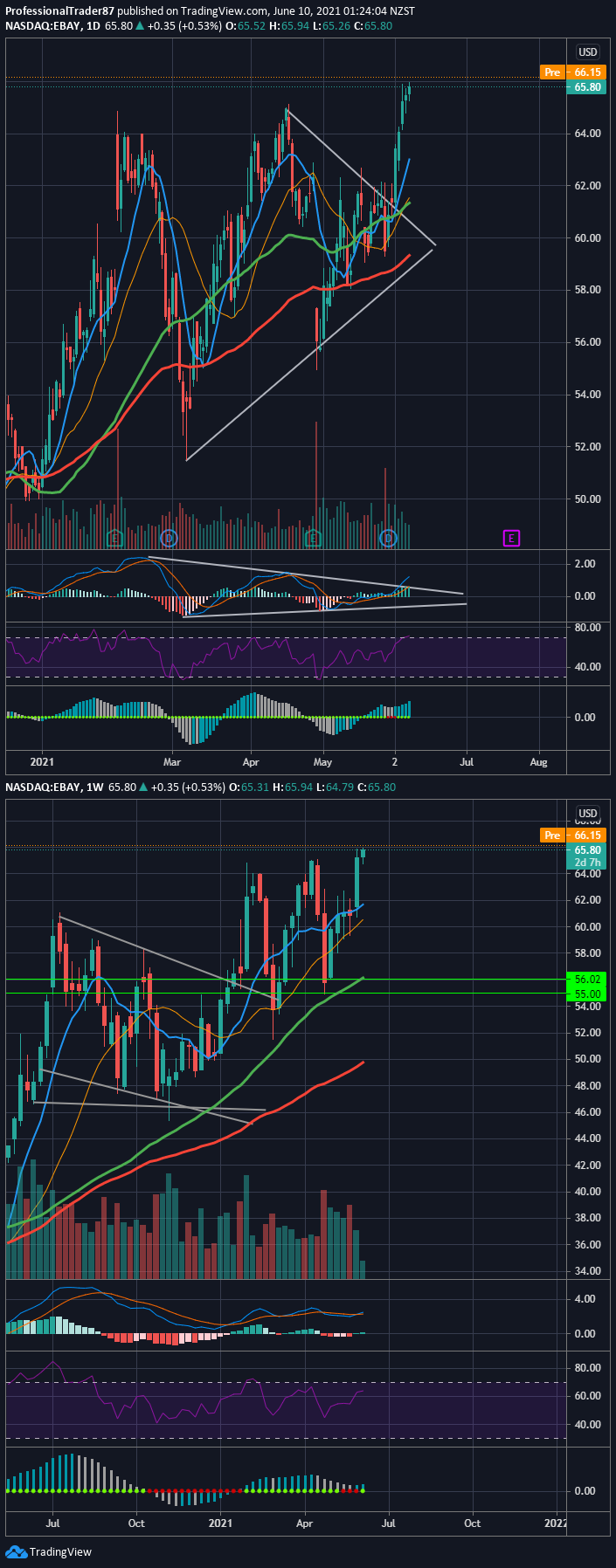Click the L:64.79 low value on weekly chart

pyautogui.click(x=335, y=787)
